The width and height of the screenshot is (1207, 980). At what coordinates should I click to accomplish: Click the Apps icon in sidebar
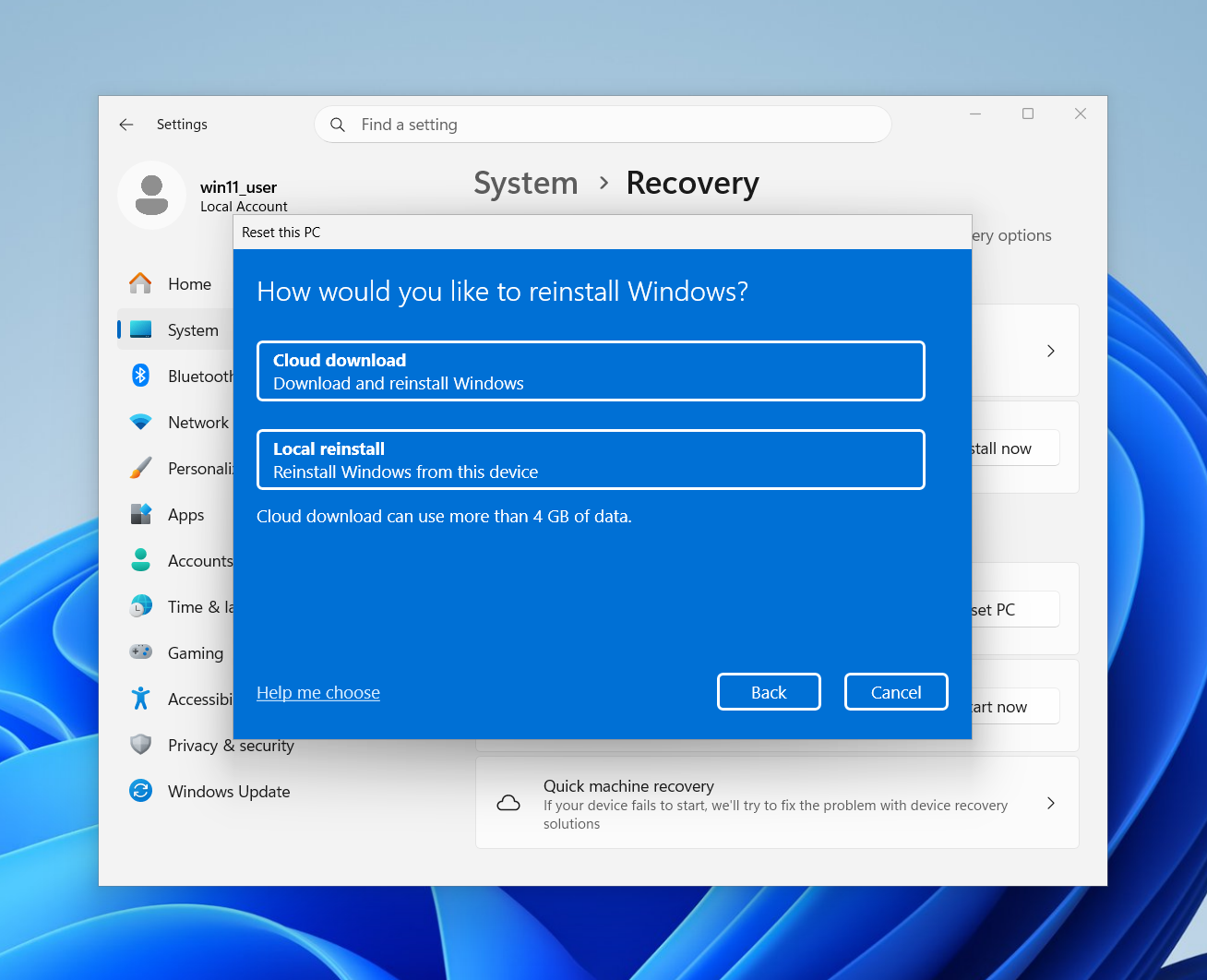pos(140,514)
